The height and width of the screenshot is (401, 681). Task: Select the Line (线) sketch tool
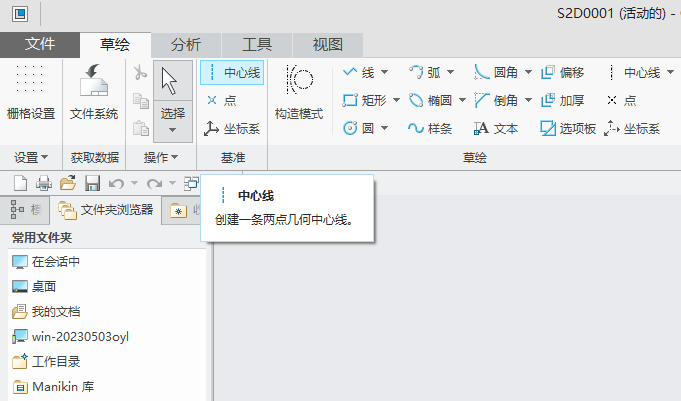(x=359, y=73)
